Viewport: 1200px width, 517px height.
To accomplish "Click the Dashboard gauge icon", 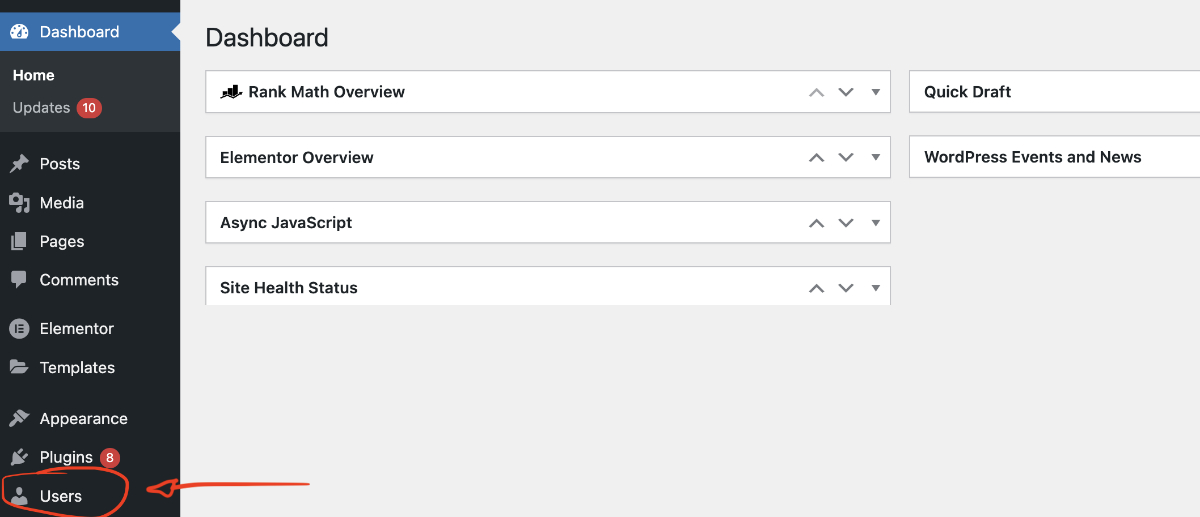I will pos(19,32).
